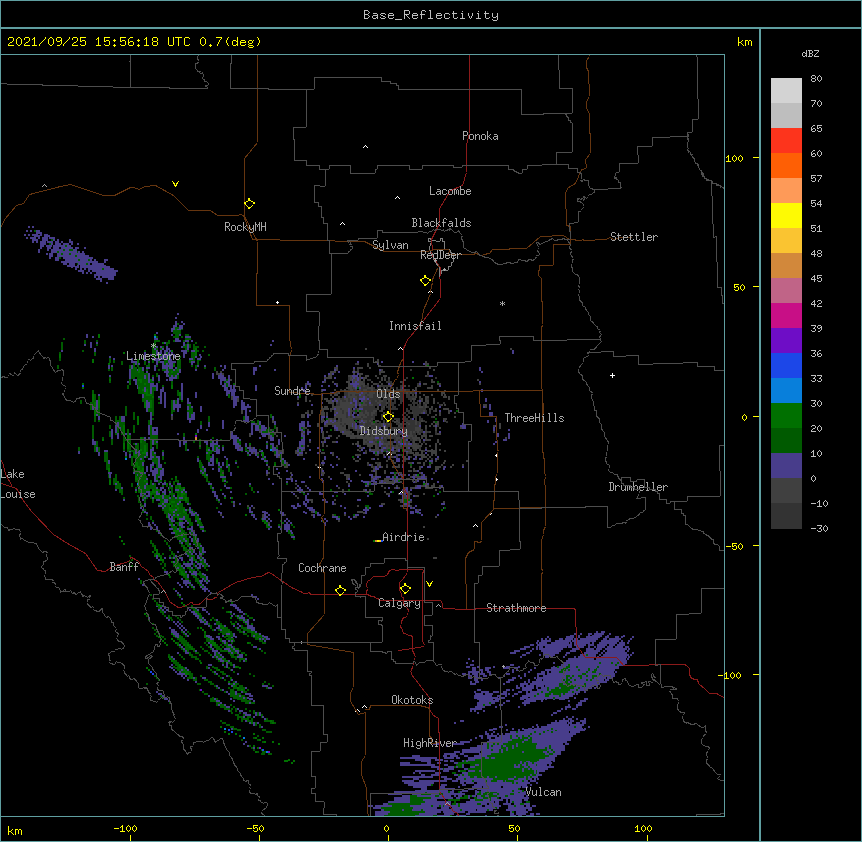Screen dimensions: 862x842
Task: Select the light gray 70-80 dBZ swatch
Action: point(786,90)
